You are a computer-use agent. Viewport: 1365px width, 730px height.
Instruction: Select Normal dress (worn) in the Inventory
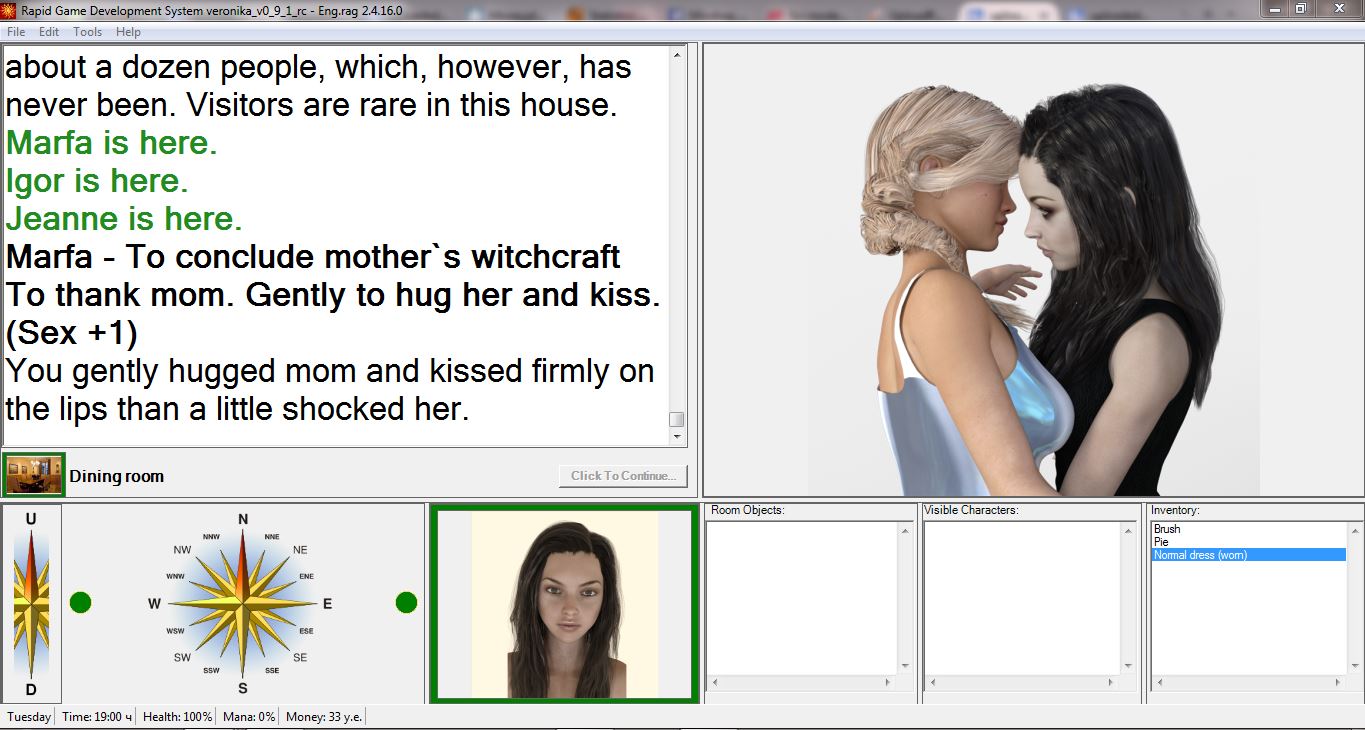[x=1200, y=555]
